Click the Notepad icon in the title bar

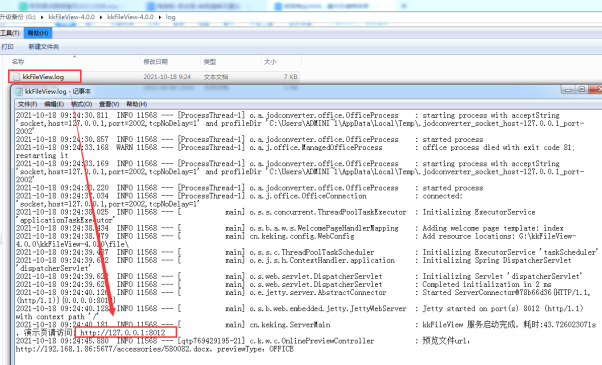[19, 91]
